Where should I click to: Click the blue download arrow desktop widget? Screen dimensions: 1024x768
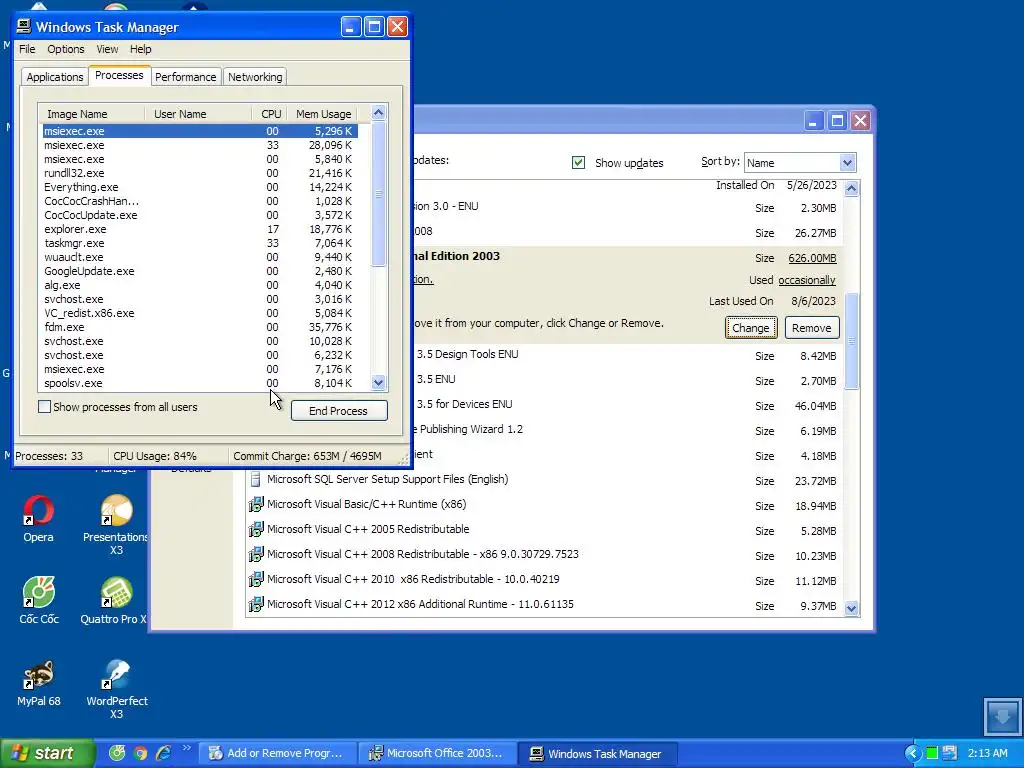click(x=1002, y=717)
